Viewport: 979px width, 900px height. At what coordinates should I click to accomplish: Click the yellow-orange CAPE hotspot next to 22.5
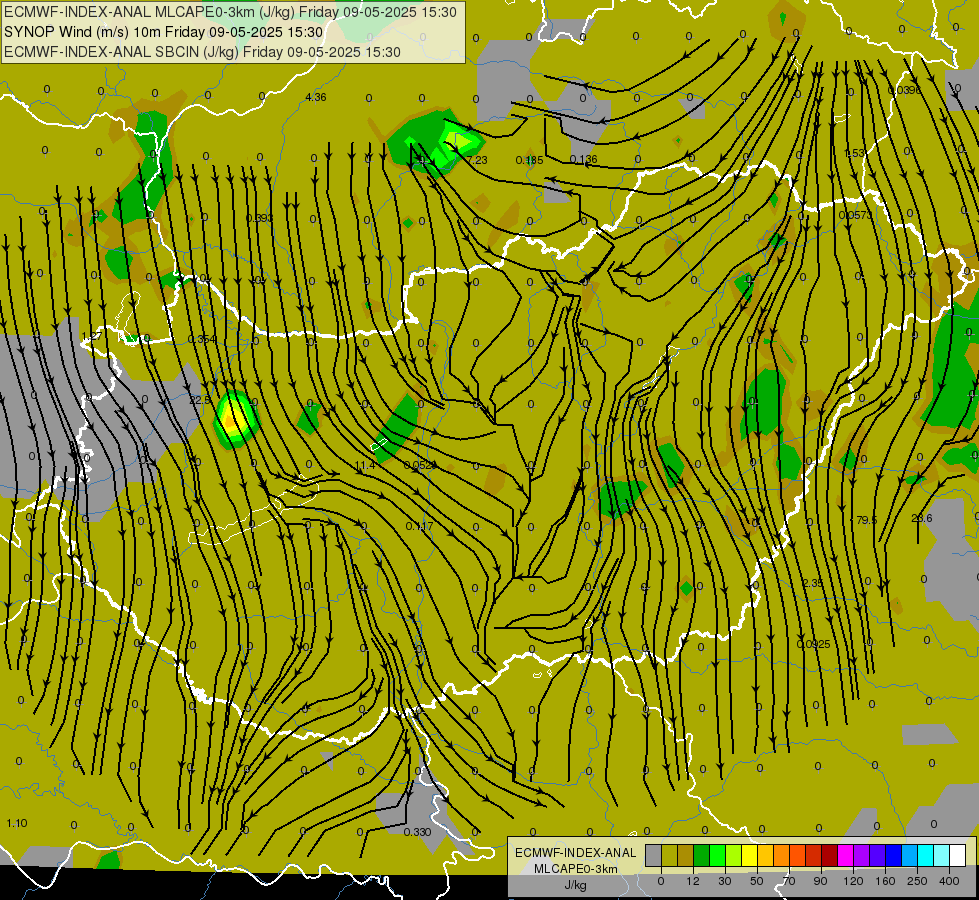(234, 418)
